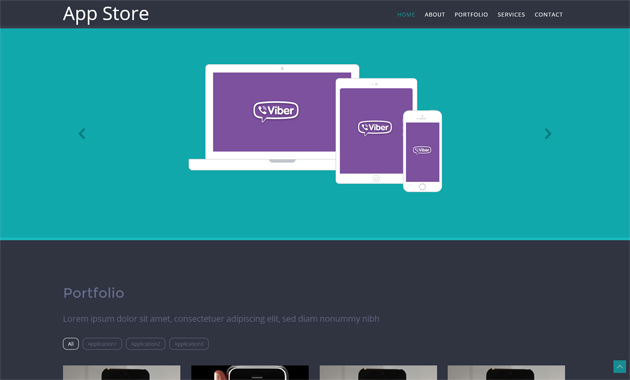
Task: Advance carousel with right chevron arrow
Action: [x=548, y=134]
